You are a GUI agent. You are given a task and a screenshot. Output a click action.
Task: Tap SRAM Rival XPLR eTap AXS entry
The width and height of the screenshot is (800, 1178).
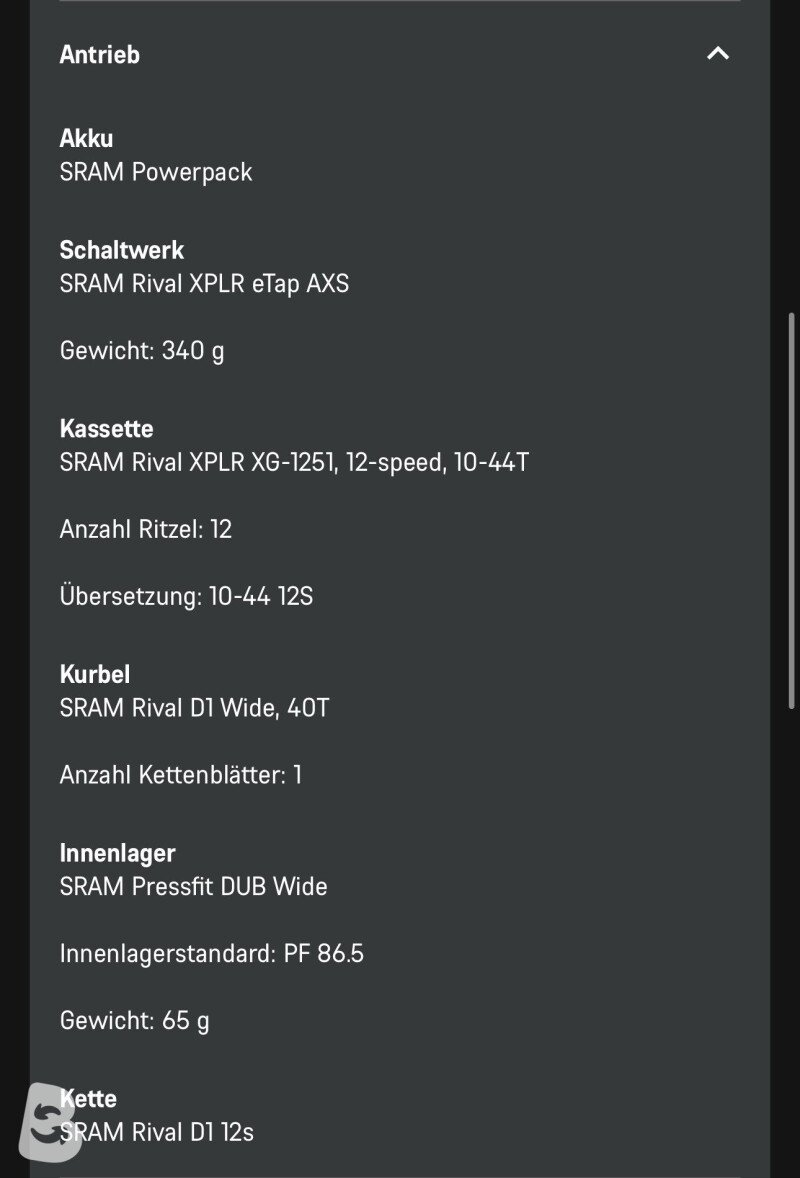[x=204, y=284]
